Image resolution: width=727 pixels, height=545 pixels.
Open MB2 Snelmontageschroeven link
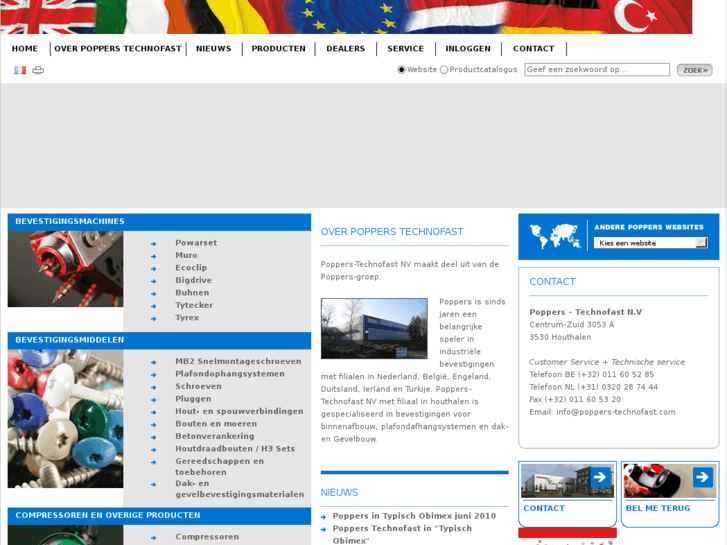[238, 361]
